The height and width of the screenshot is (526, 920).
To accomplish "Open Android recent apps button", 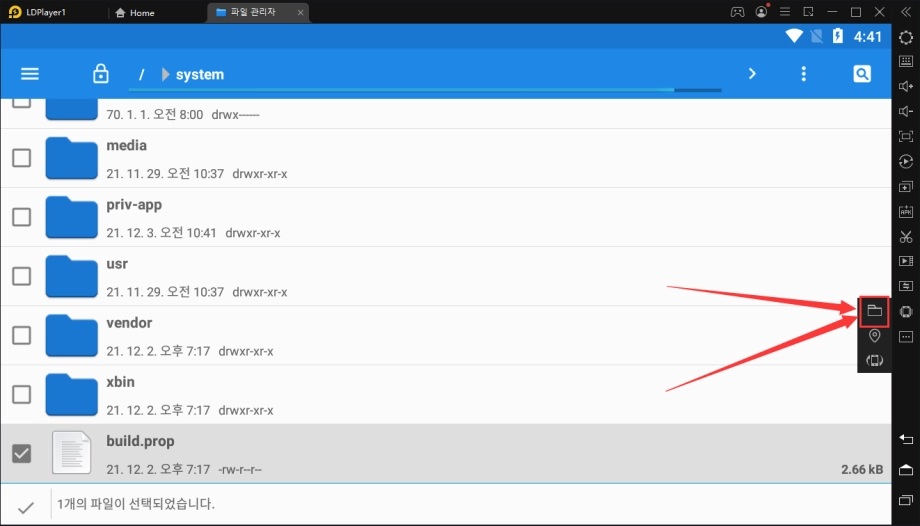I will (x=906, y=500).
